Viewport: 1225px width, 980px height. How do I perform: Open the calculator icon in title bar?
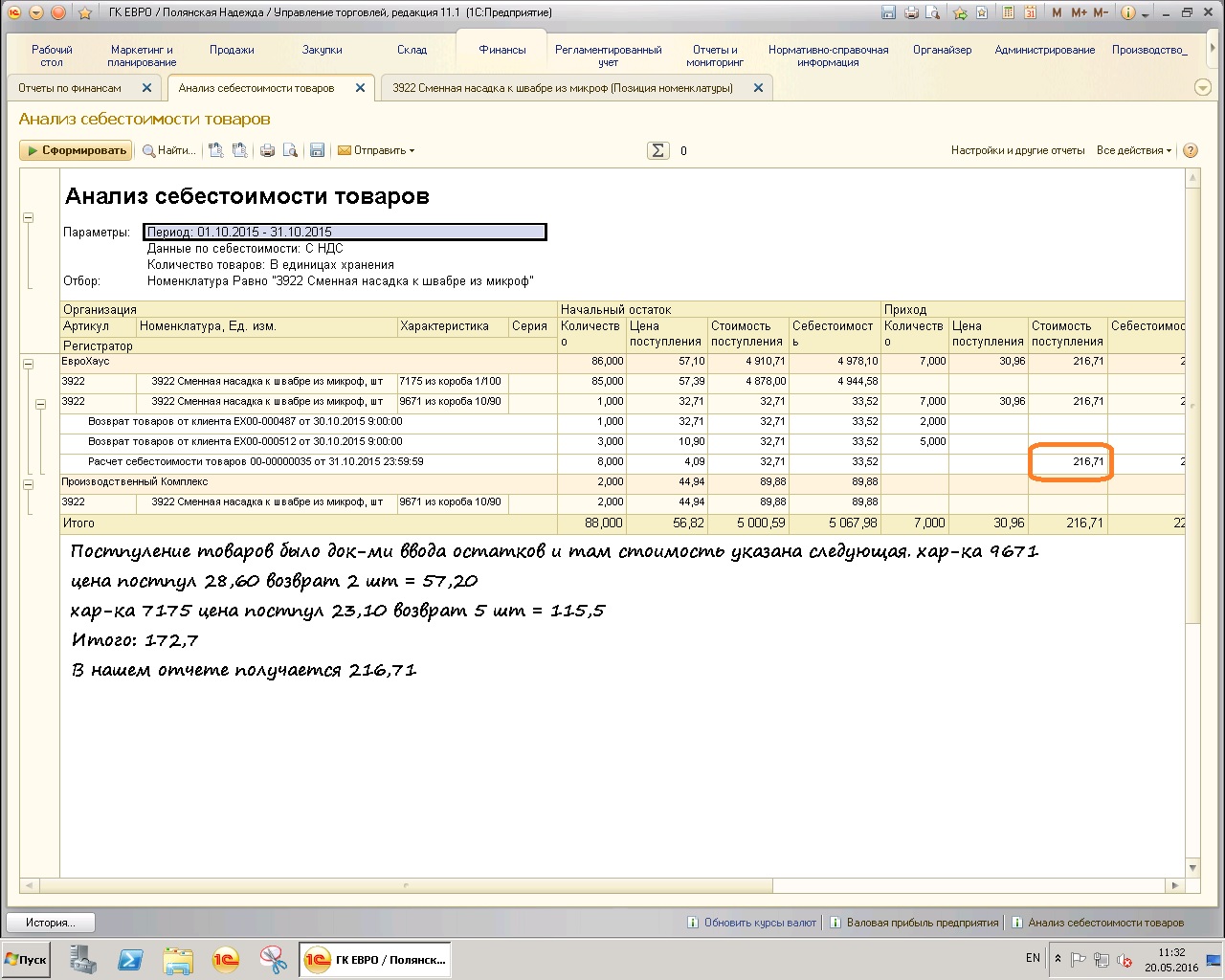pyautogui.click(x=1008, y=12)
